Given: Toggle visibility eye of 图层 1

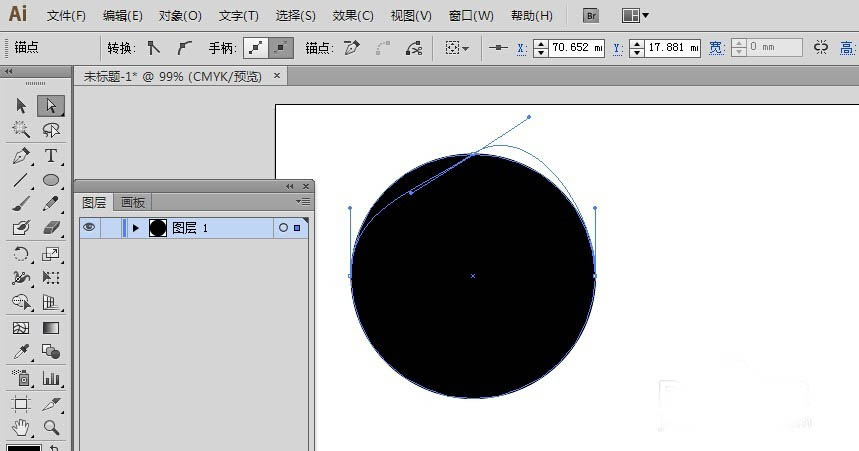Looking at the screenshot, I should pos(89,227).
